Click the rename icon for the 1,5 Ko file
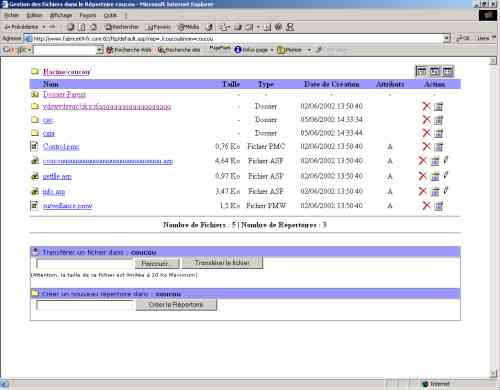Viewport: 500px width, 390px height. tap(438, 206)
